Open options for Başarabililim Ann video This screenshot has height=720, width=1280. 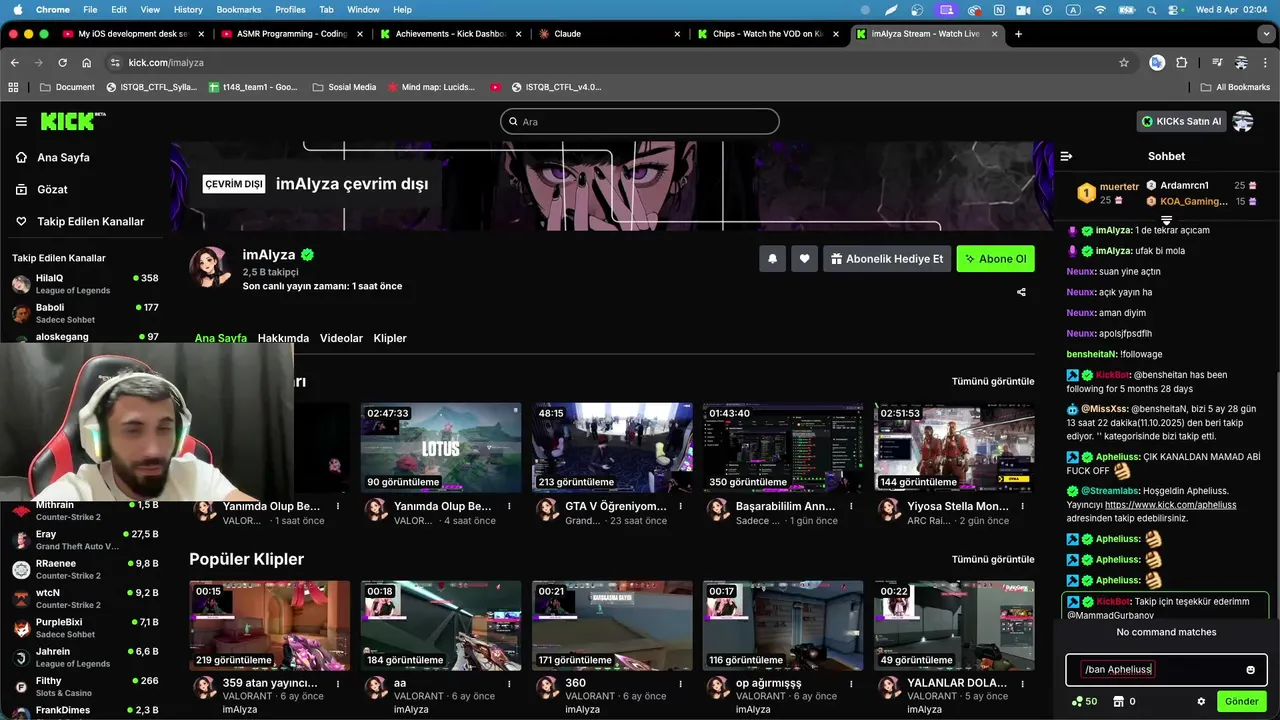[x=851, y=506]
